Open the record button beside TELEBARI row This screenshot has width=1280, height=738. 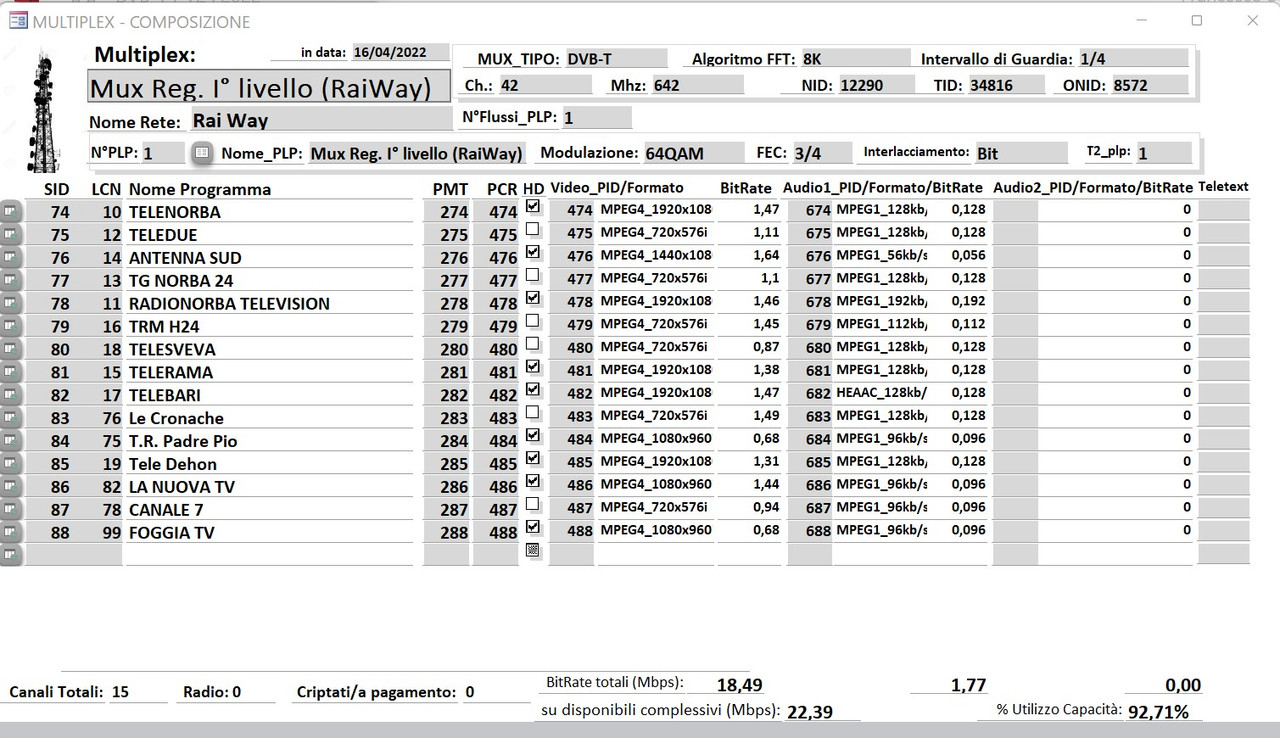pos(11,395)
